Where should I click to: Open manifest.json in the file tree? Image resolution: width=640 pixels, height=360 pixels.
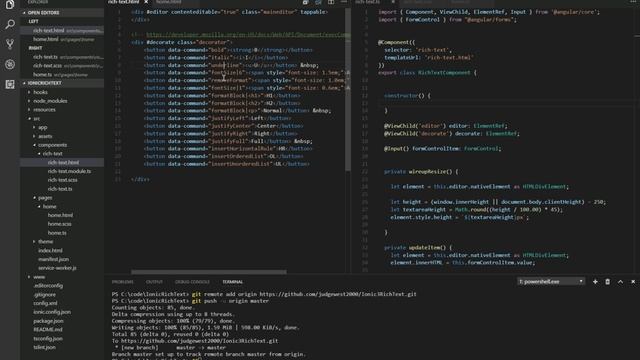pos(53,259)
